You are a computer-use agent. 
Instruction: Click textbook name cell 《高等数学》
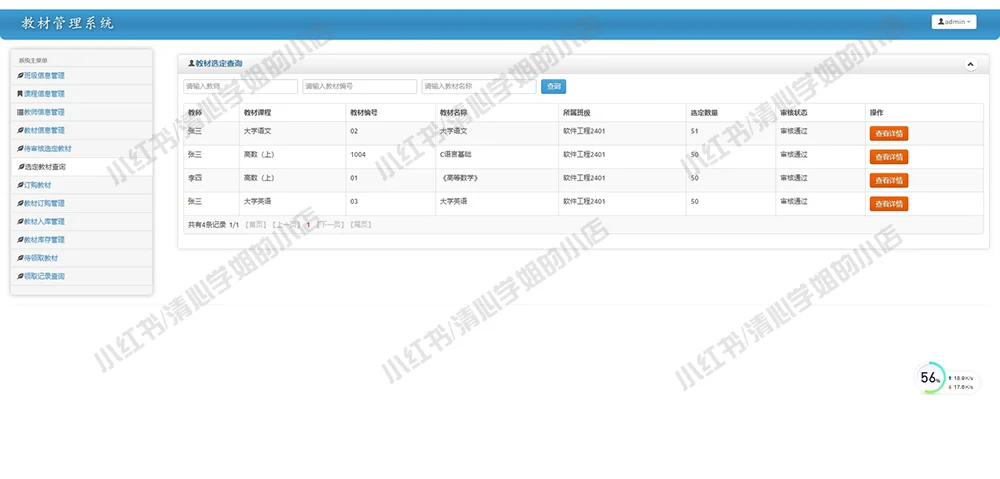point(459,178)
